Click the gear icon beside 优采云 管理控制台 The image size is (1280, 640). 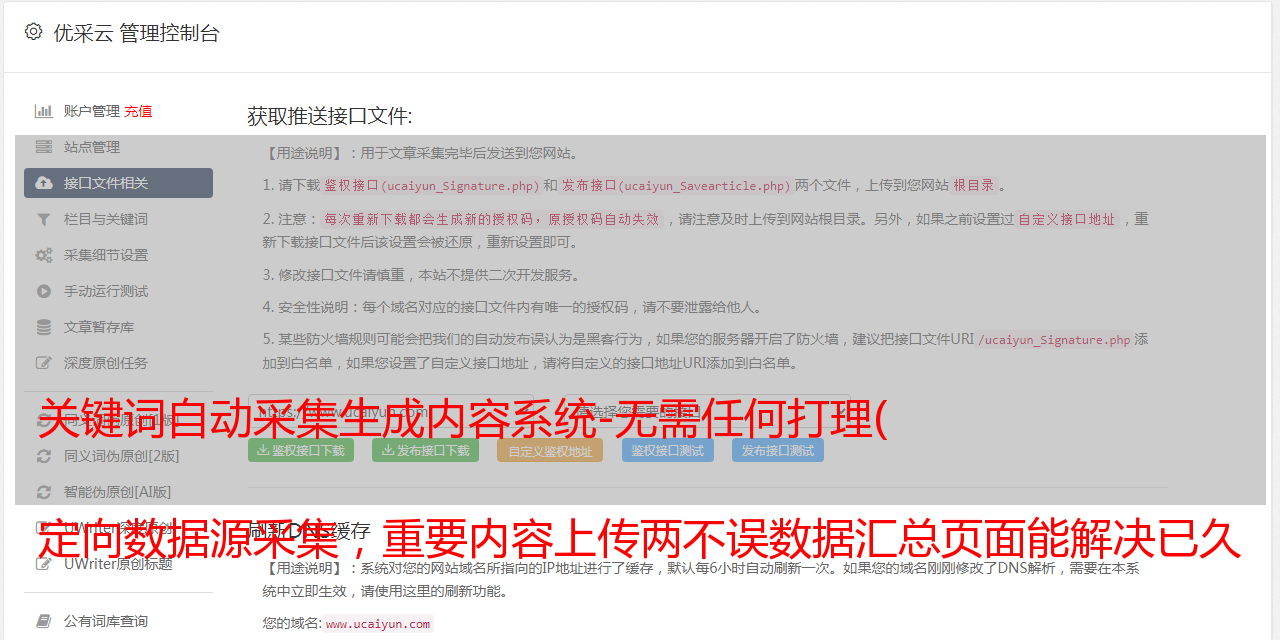pyautogui.click(x=34, y=32)
